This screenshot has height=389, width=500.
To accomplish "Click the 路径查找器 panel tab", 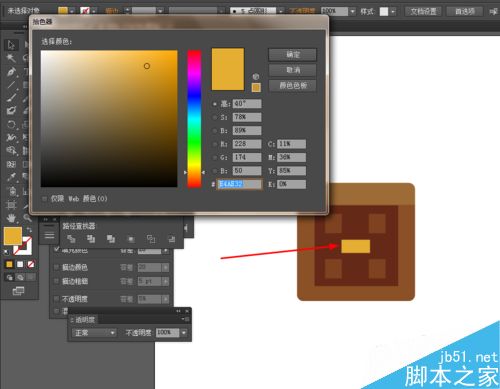I will pyautogui.click(x=79, y=226).
